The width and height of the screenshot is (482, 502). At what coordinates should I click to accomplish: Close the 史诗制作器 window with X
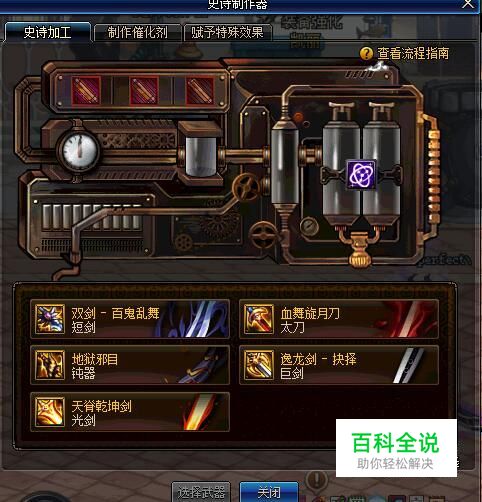467,4
